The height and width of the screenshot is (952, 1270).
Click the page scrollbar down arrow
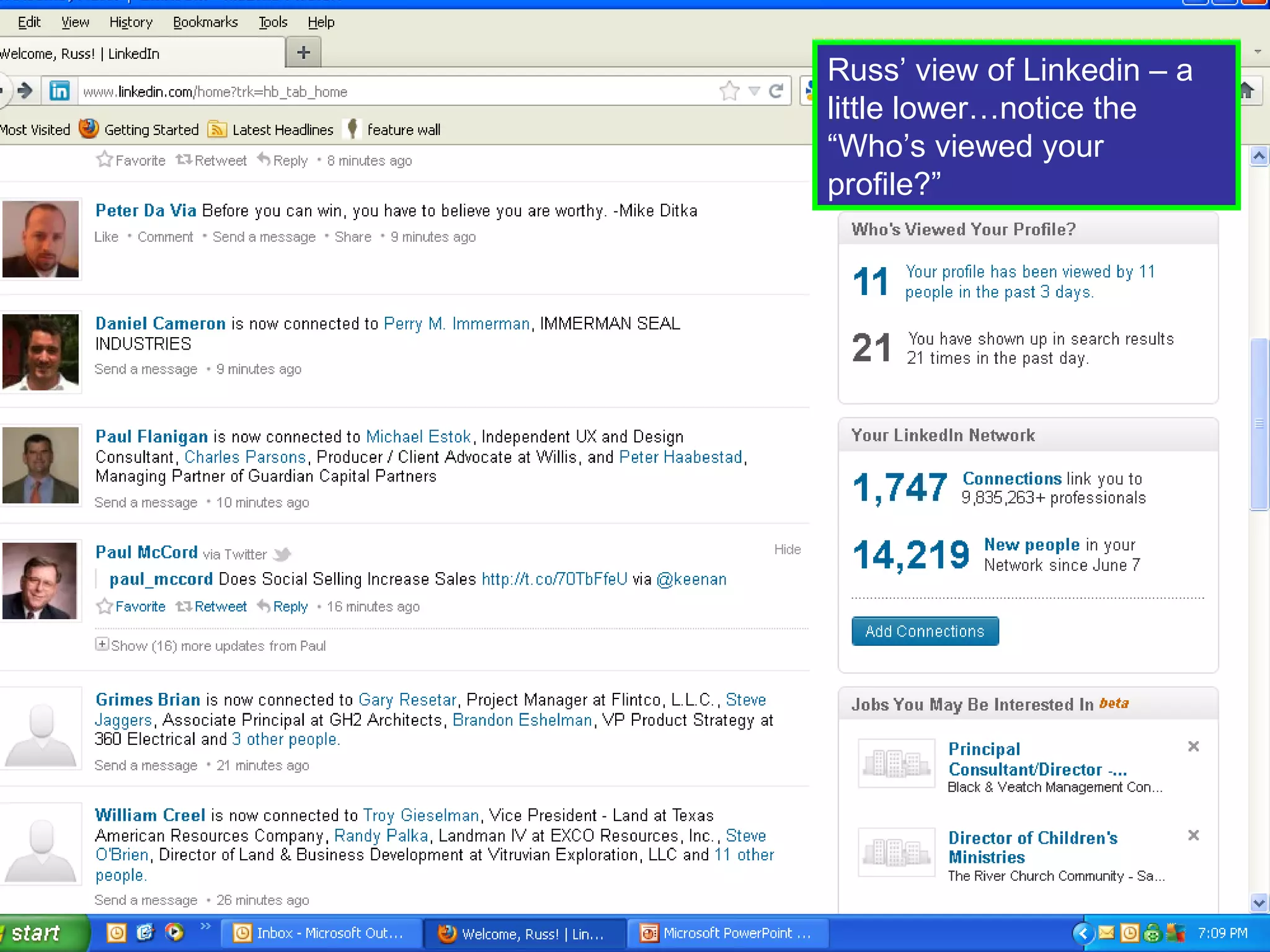click(x=1259, y=902)
